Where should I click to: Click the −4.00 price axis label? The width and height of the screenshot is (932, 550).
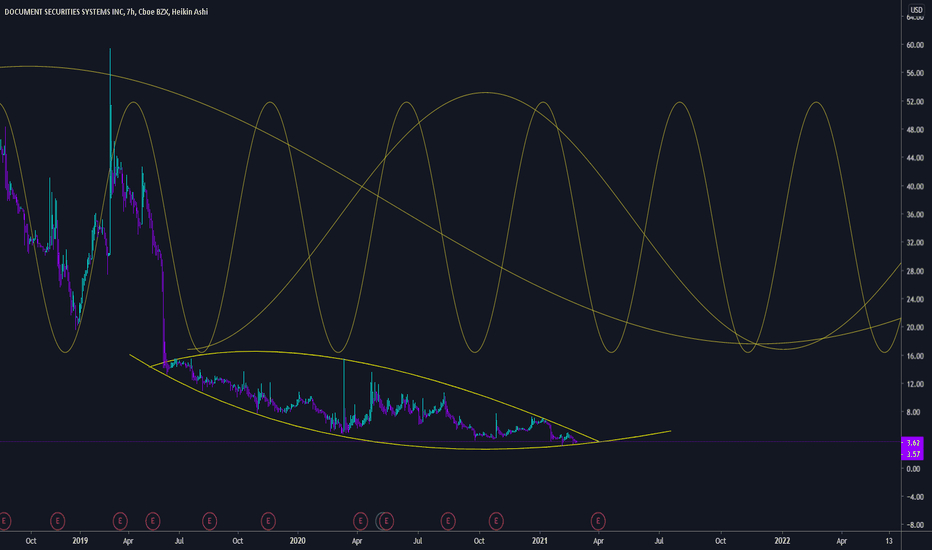914,497
